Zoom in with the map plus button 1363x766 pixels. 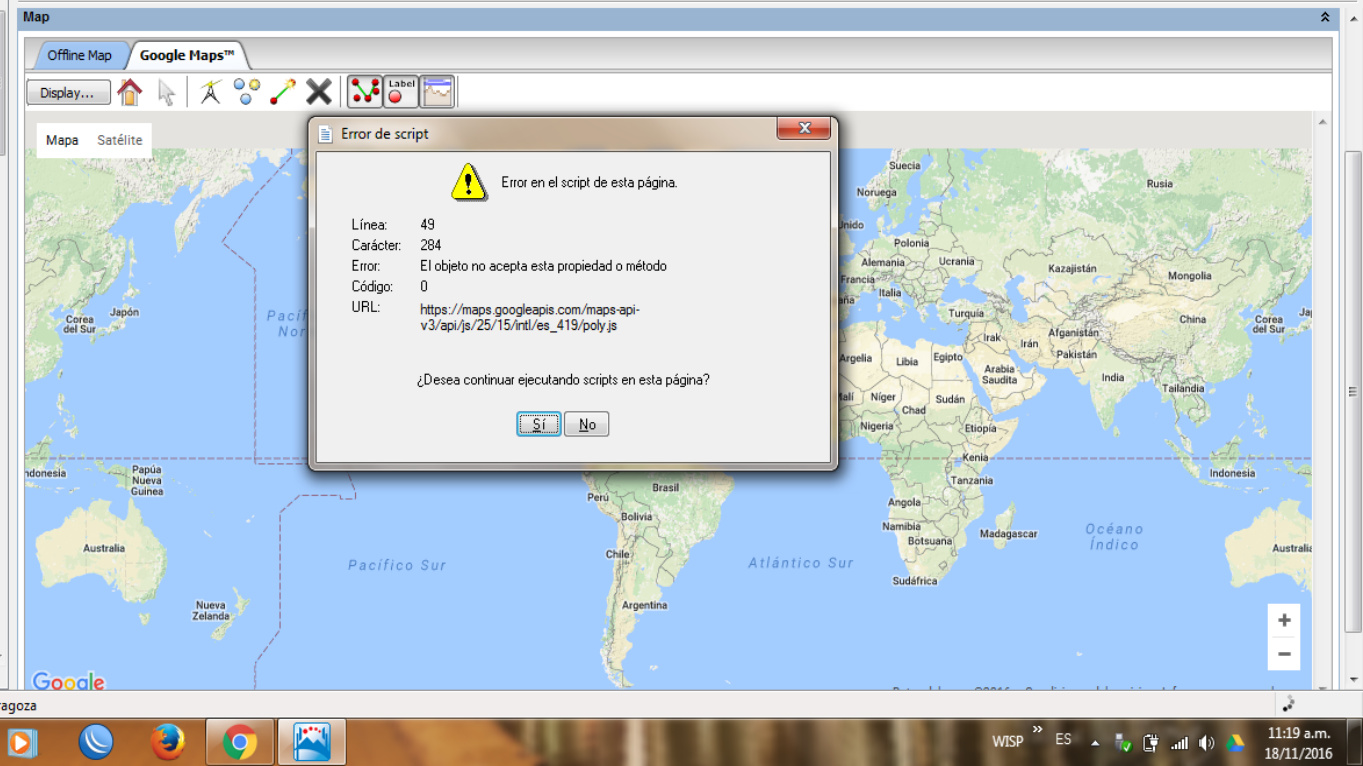tap(1284, 621)
